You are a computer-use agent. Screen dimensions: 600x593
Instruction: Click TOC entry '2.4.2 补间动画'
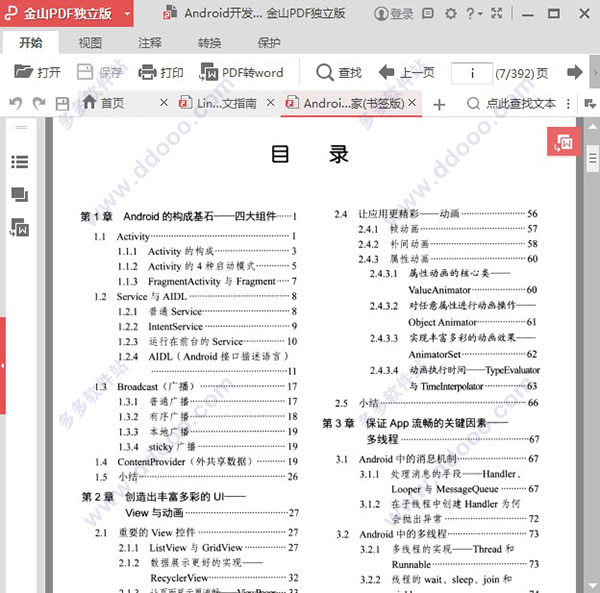tap(448, 244)
